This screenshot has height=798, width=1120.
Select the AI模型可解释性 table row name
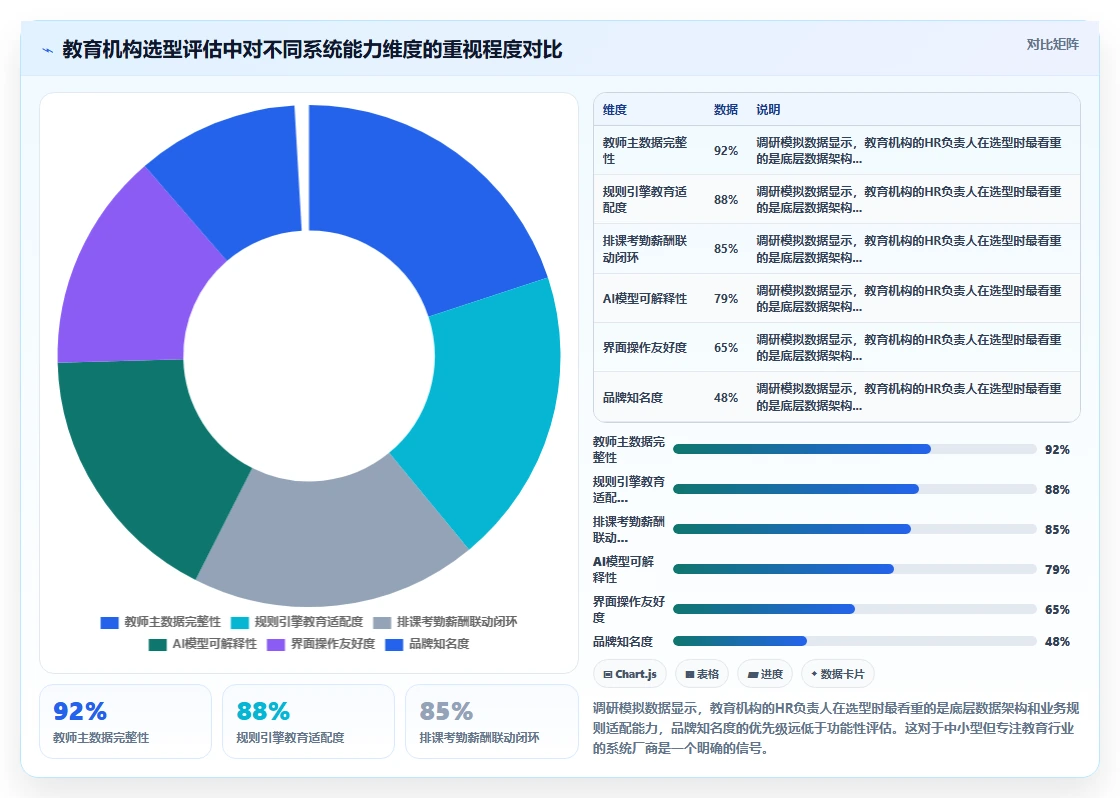645,299
